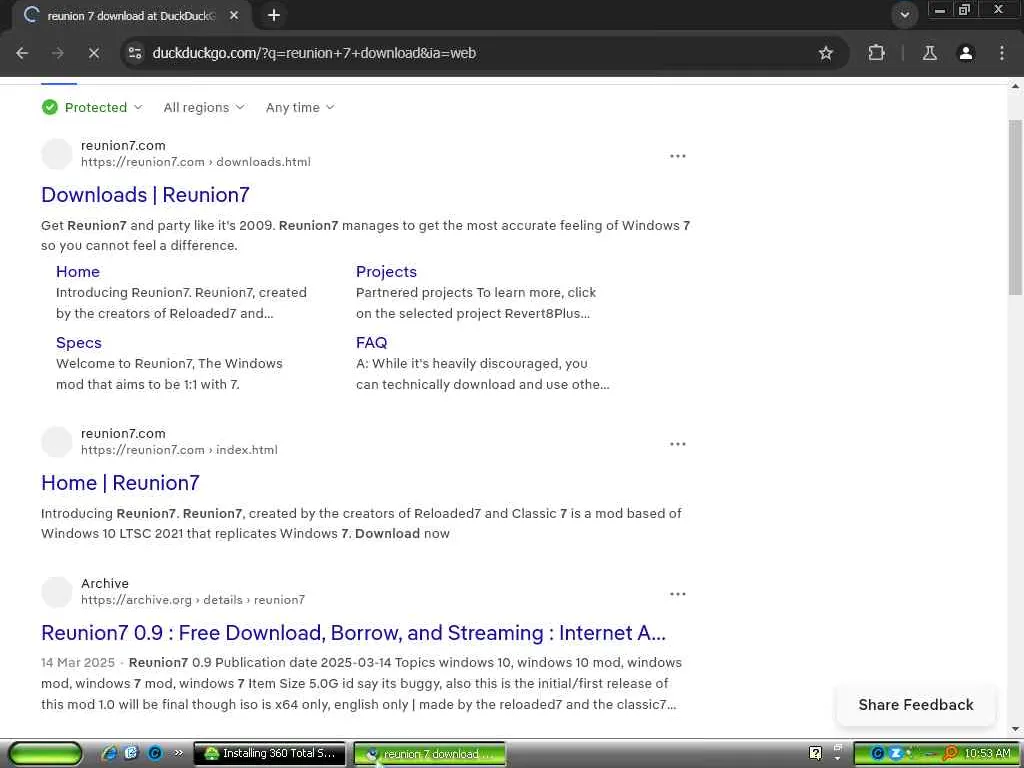The height and width of the screenshot is (768, 1024).
Task: Open site information icon in address bar
Action: 135,53
